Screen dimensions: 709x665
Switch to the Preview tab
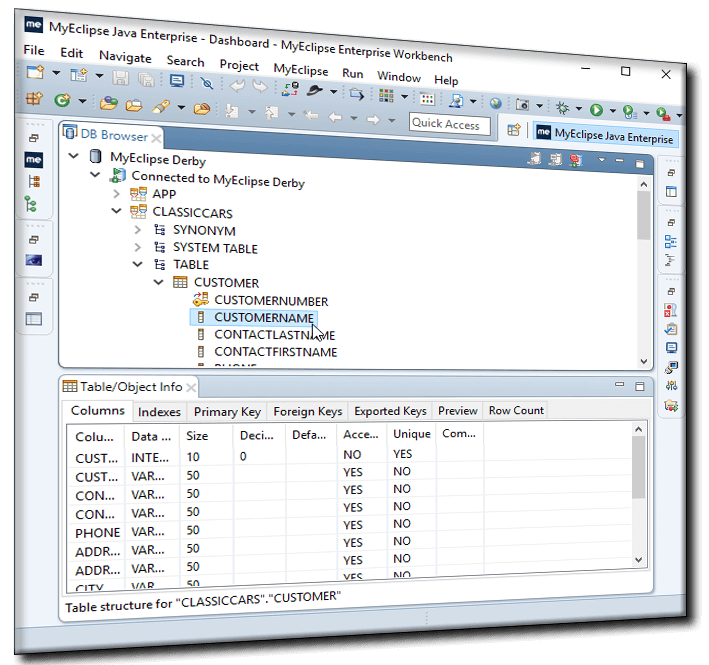pyautogui.click(x=458, y=410)
